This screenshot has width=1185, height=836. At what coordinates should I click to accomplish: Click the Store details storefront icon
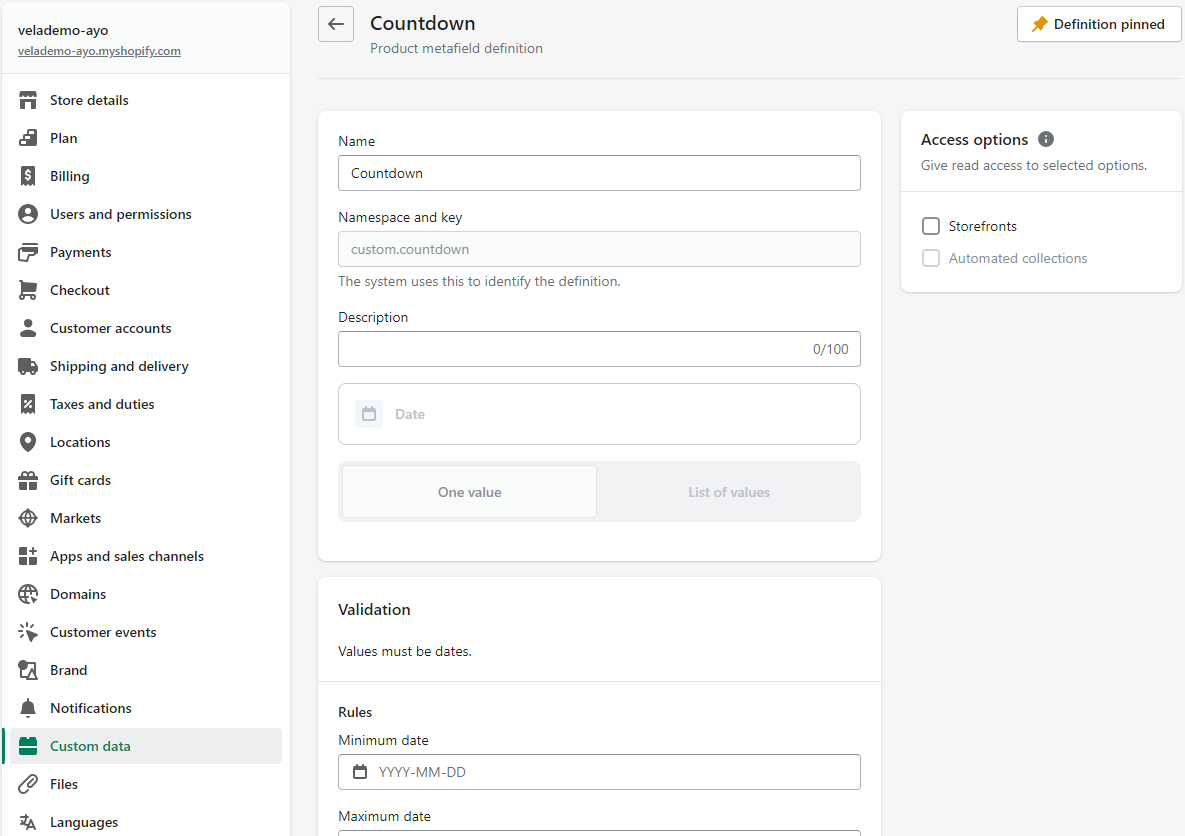tap(28, 100)
